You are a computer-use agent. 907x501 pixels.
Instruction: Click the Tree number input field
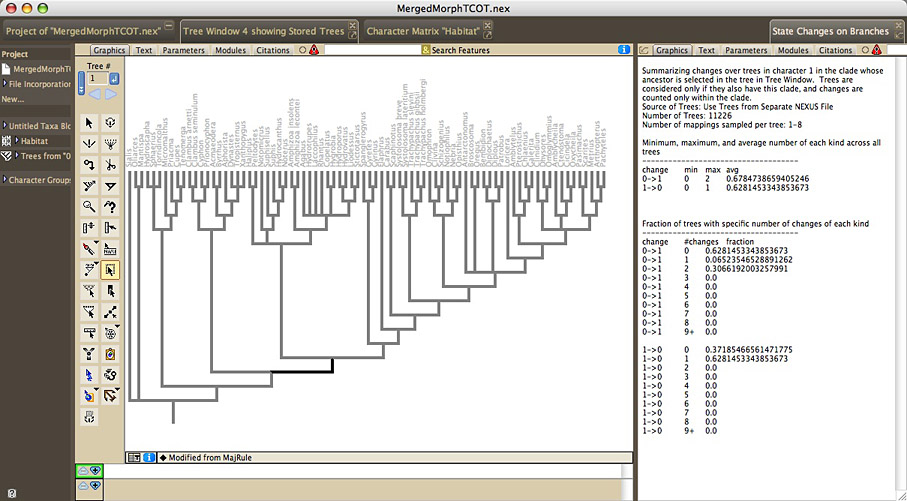pyautogui.click(x=97, y=79)
